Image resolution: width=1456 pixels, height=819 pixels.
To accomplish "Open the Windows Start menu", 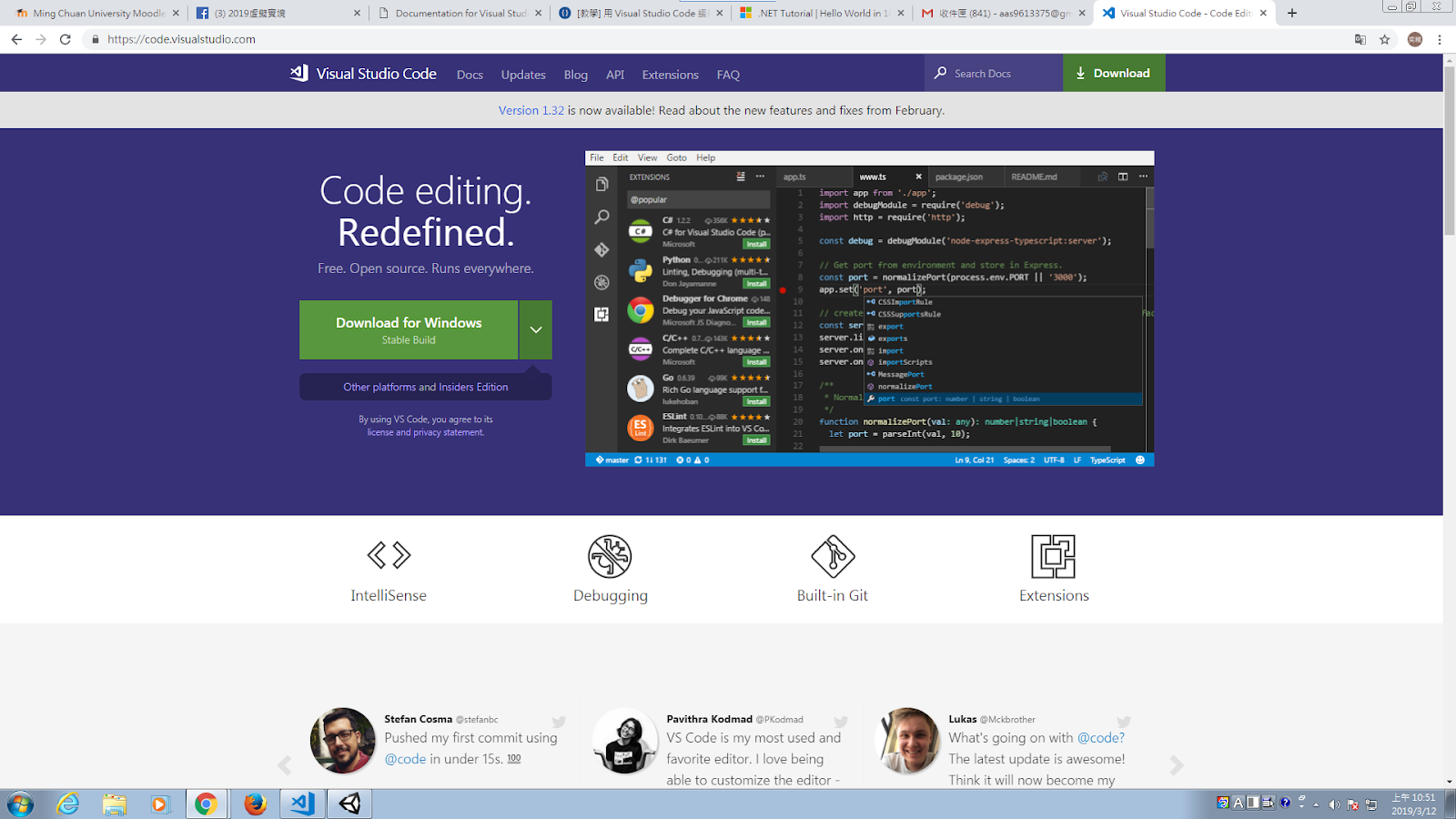I will tap(20, 804).
